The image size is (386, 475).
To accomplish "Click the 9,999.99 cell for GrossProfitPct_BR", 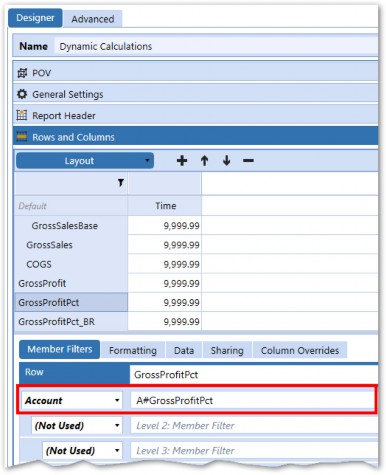I will 165,322.
